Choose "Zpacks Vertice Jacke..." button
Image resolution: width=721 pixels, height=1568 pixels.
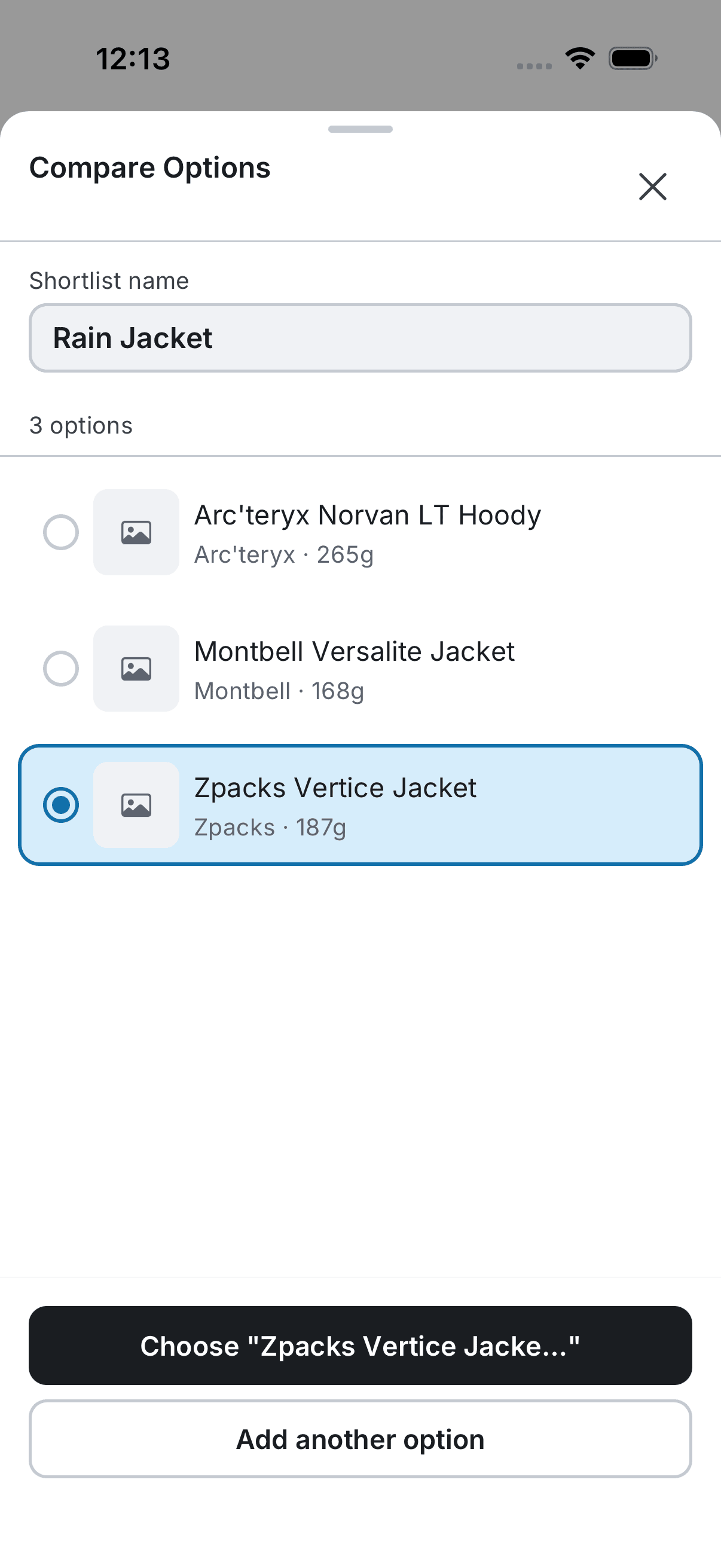360,1346
